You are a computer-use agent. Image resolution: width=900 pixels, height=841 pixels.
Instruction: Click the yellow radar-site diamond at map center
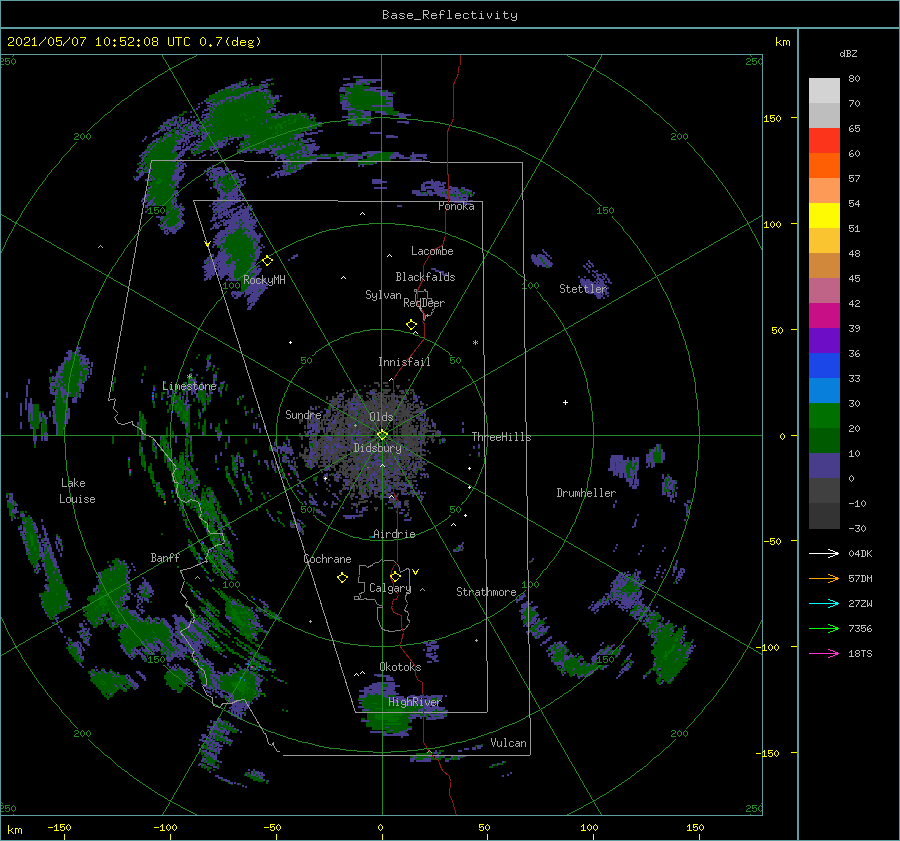click(x=382, y=435)
